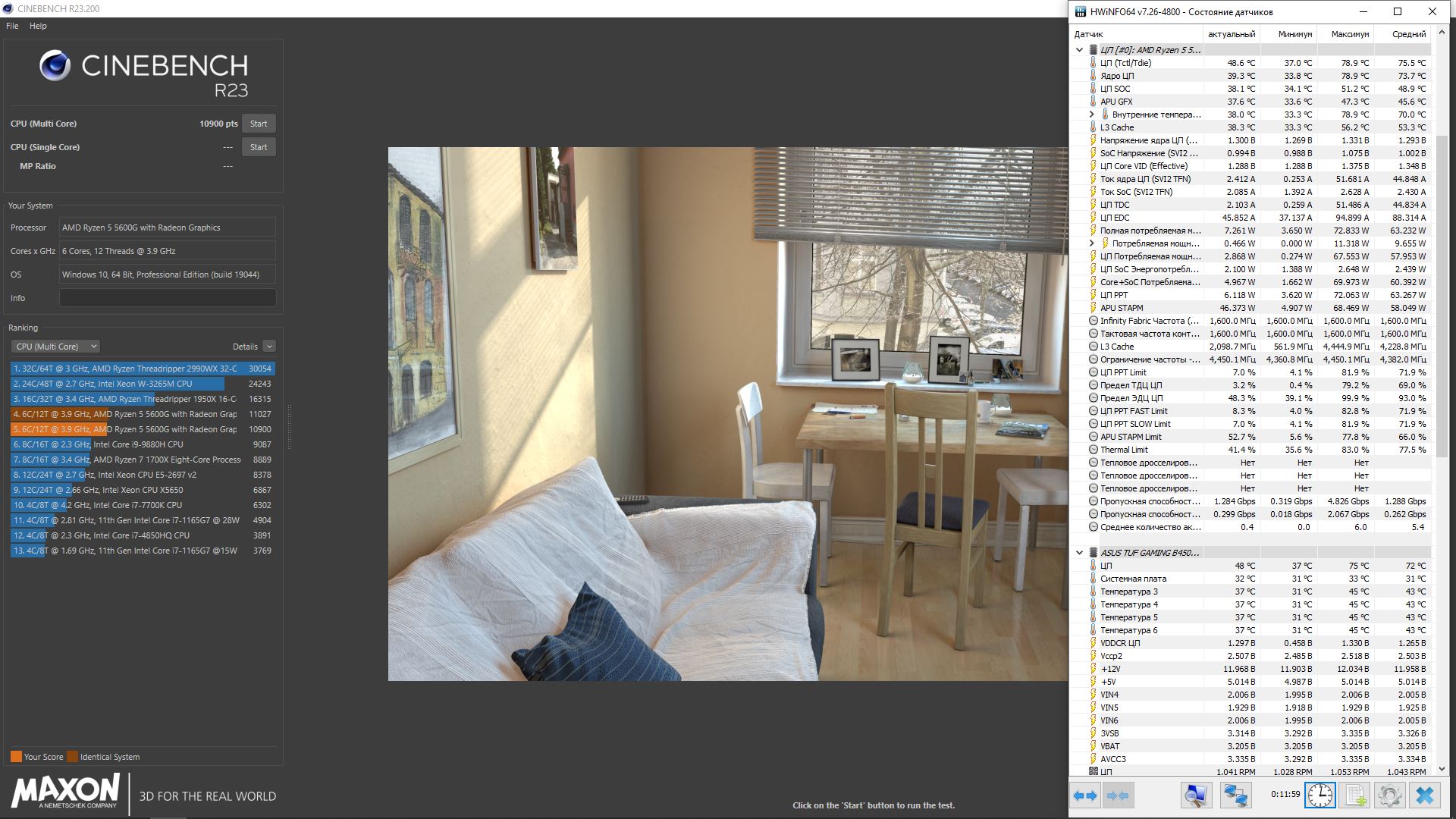Click the 0:11:59 elapsed time readout
This screenshot has height=819, width=1456.
click(x=1285, y=795)
